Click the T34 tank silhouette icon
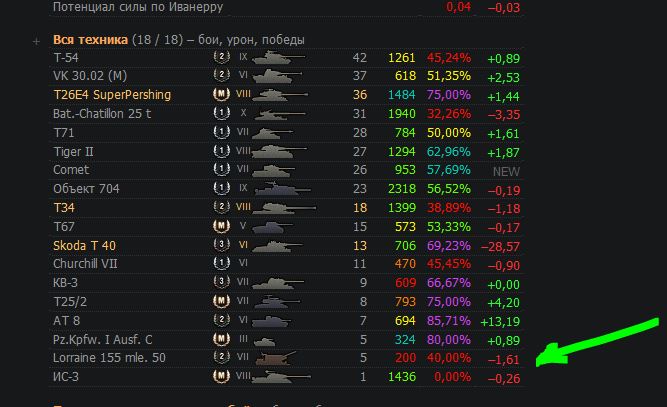The width and height of the screenshot is (667, 407). coord(284,208)
